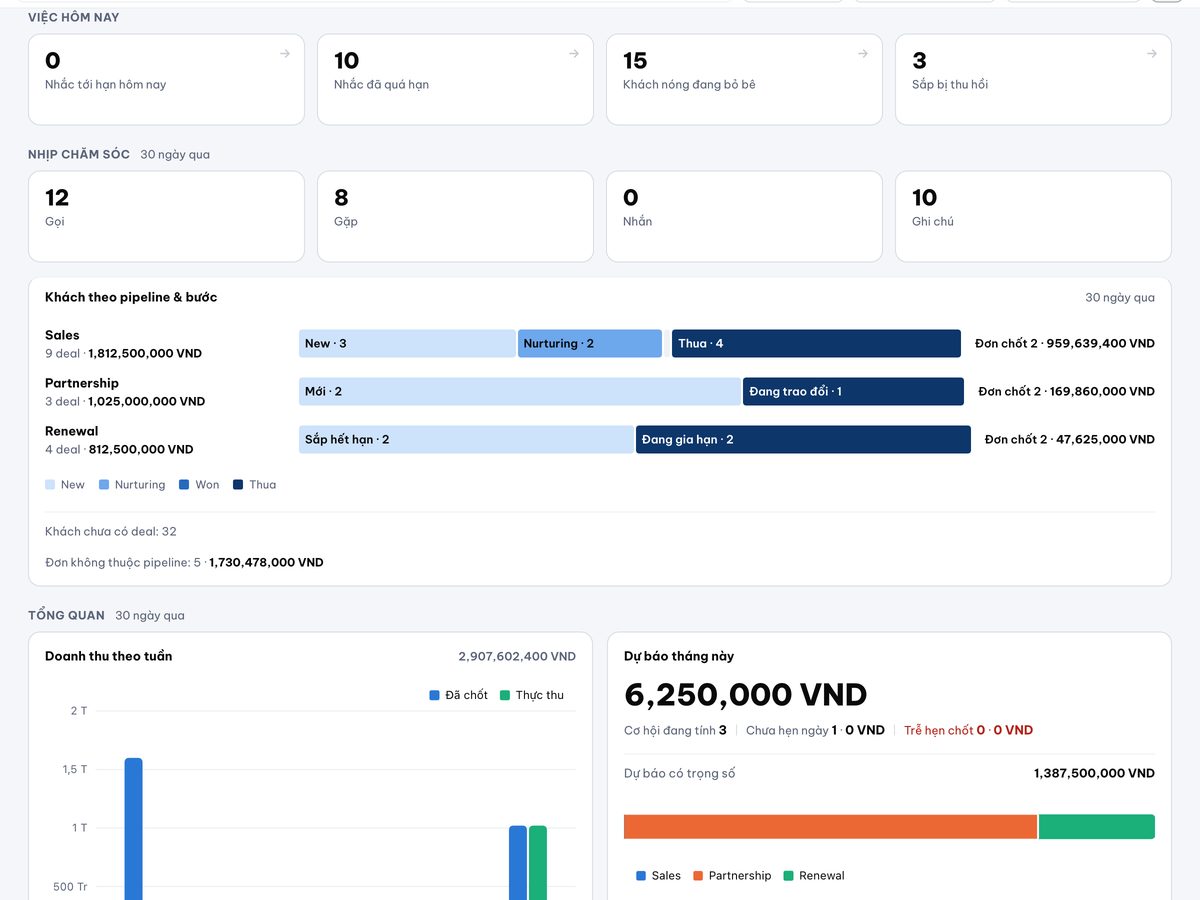Open the Nhắn card showing 0
Viewport: 1200px width, 900px height.
point(744,216)
